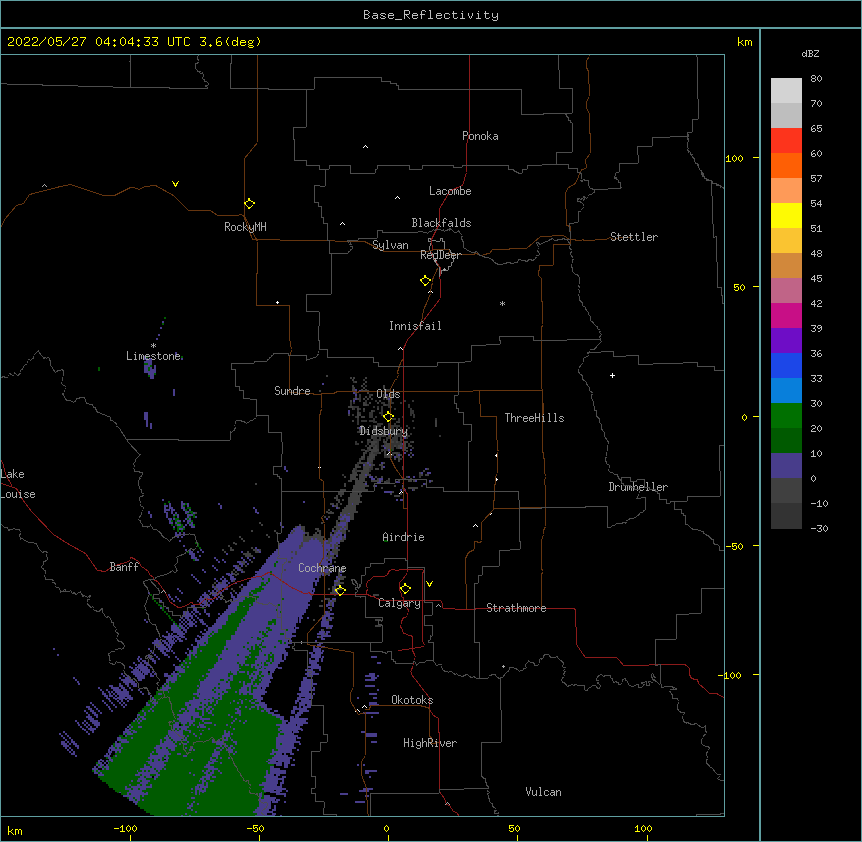Click the Strathmore label
Viewport: 862px width, 842px height.
coord(516,608)
